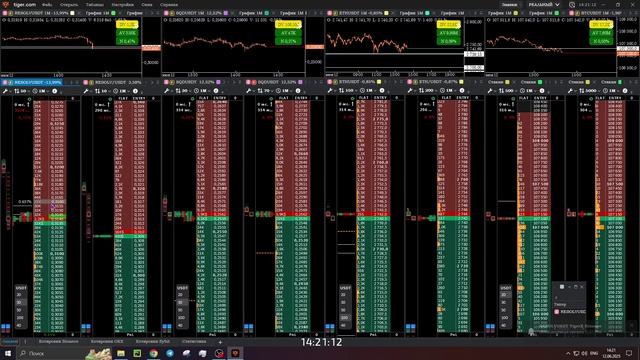The width and height of the screenshot is (640, 360).
Task: Click purple link color swatch on BQOUSDT 1M chart tab
Action: pos(225,13)
